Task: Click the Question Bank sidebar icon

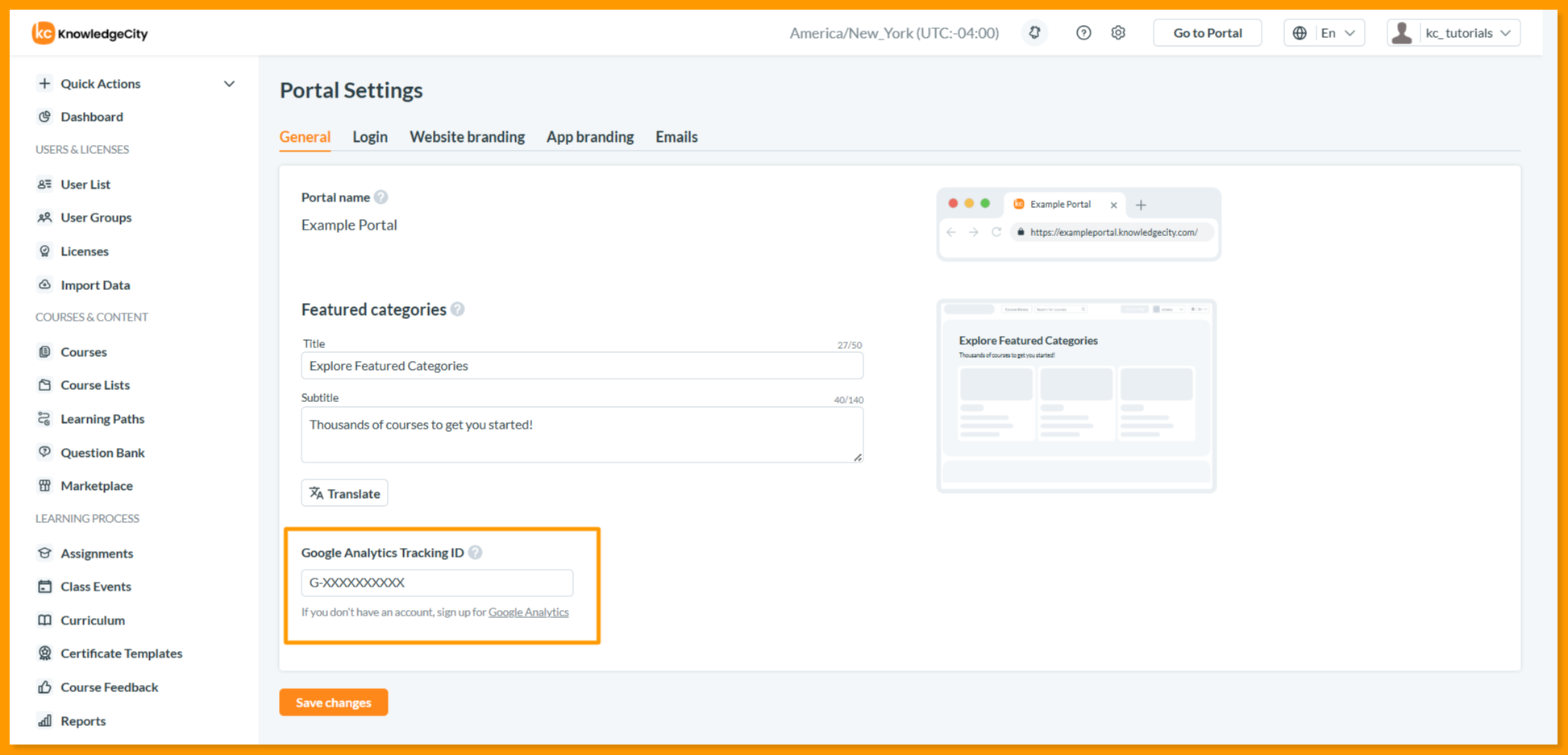Action: point(44,453)
